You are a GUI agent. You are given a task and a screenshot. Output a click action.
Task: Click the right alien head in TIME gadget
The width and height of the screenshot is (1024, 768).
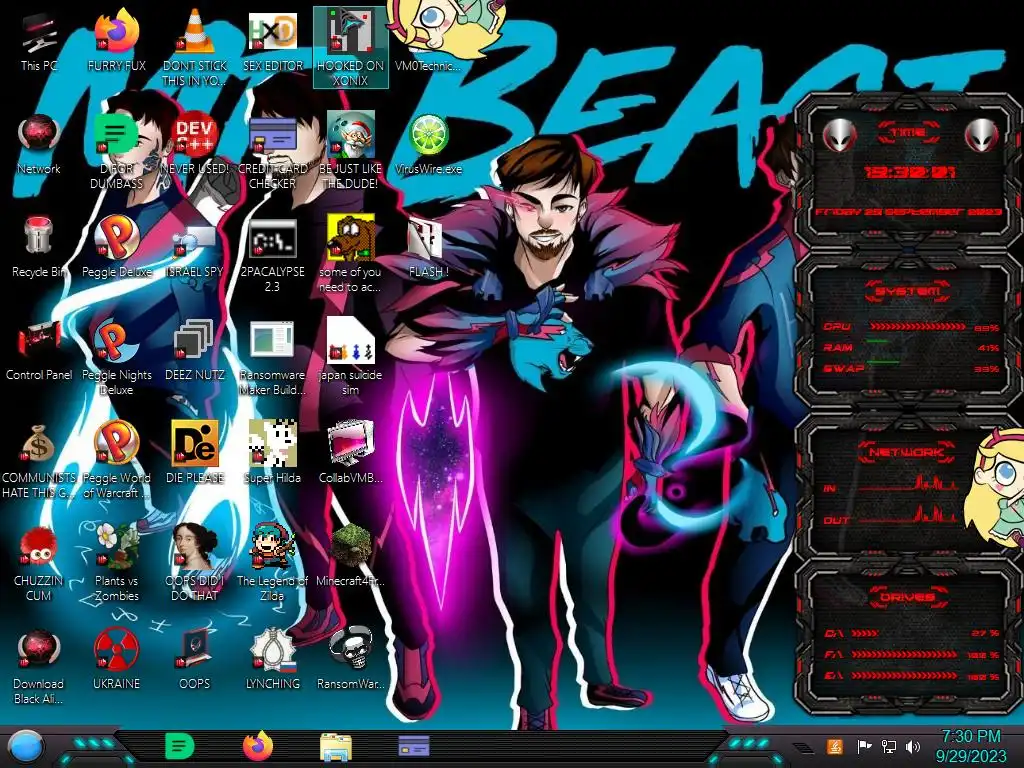(982, 136)
